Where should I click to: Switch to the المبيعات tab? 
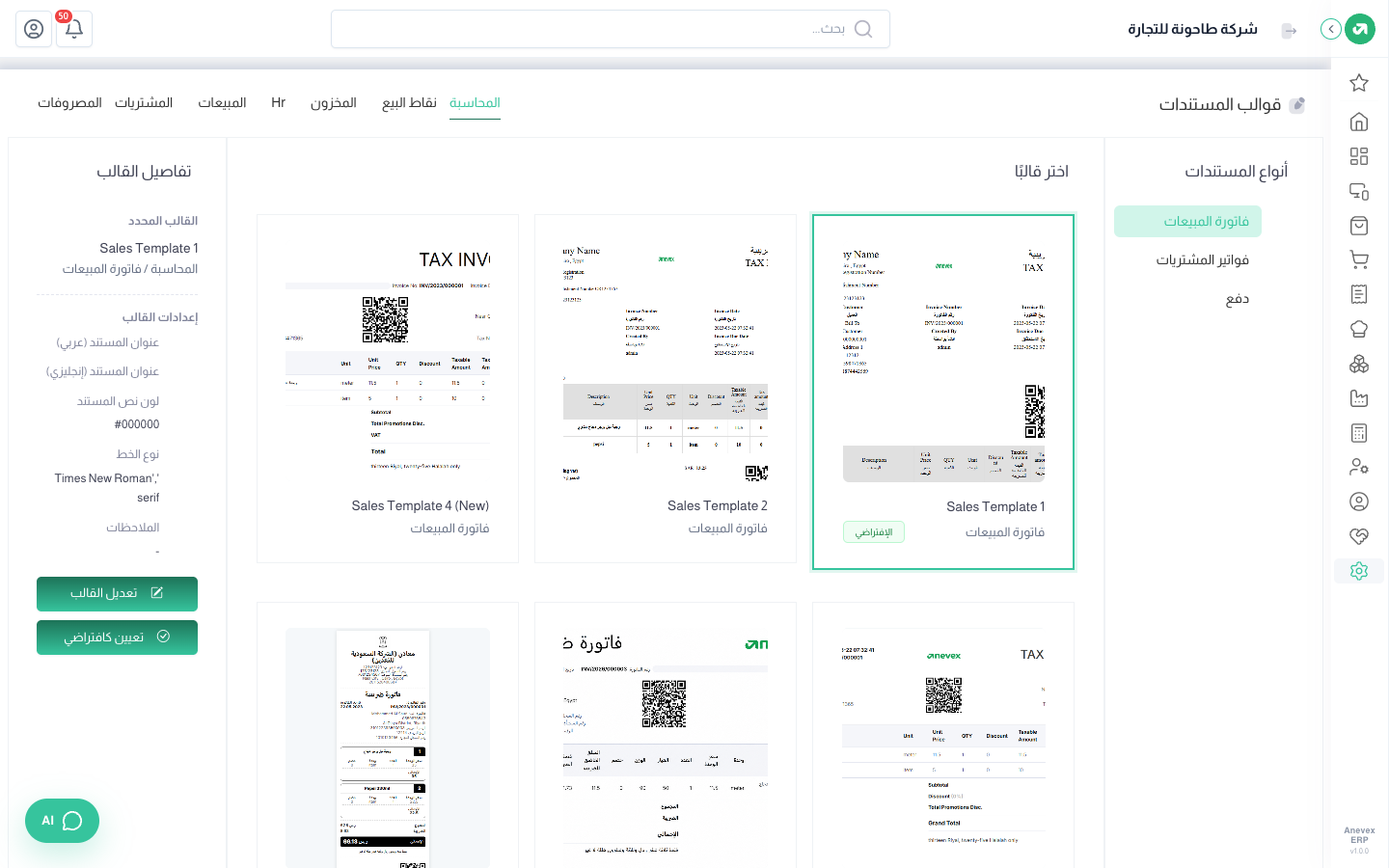(223, 103)
